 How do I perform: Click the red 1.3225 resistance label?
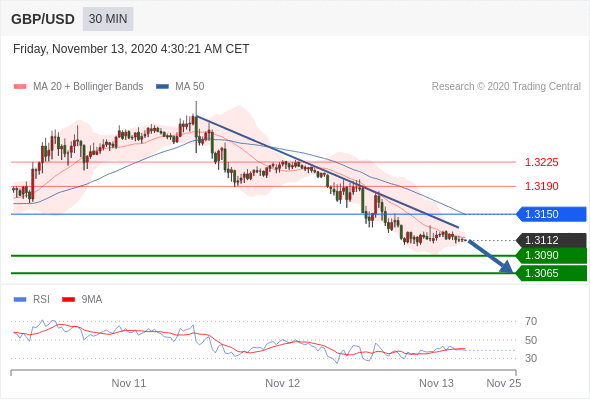tap(541, 163)
